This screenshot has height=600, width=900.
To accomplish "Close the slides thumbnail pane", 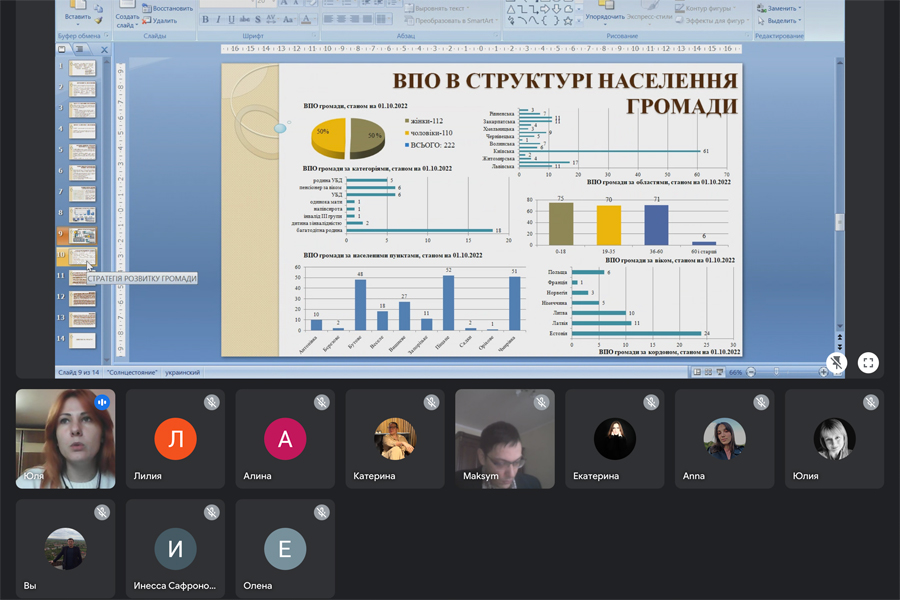I will click(x=104, y=50).
